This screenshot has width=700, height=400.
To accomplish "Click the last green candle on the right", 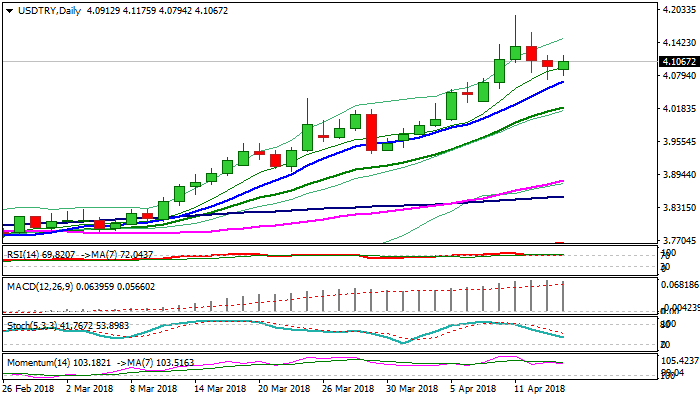I will tap(564, 65).
